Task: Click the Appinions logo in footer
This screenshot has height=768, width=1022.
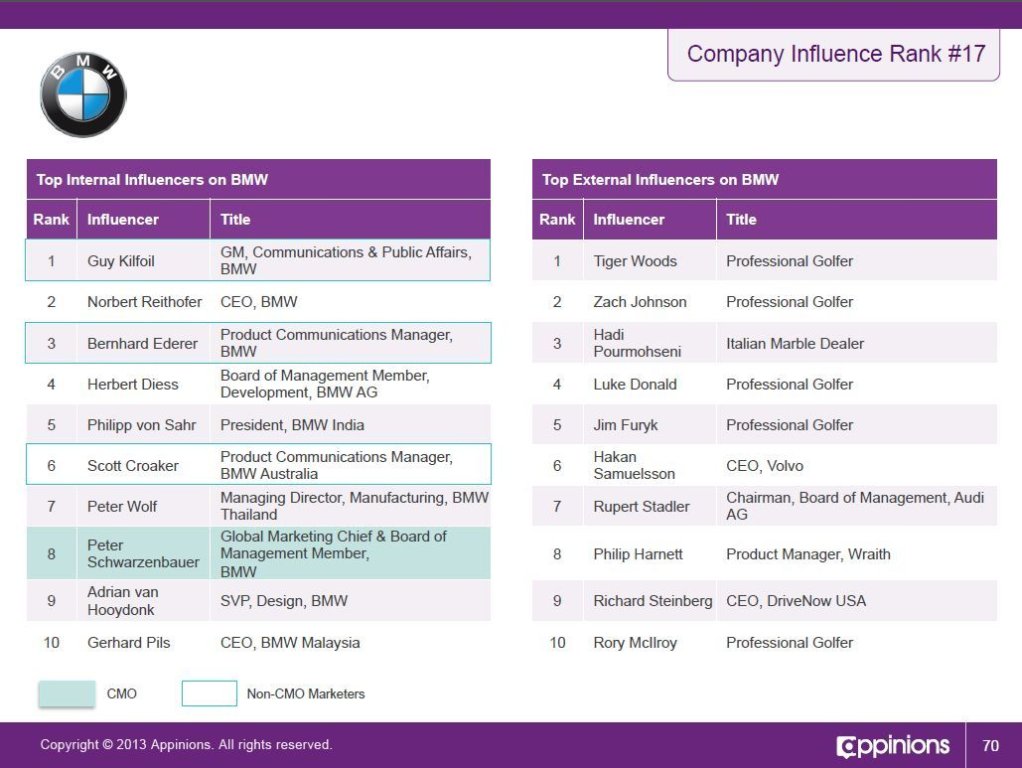Action: pyautogui.click(x=892, y=745)
